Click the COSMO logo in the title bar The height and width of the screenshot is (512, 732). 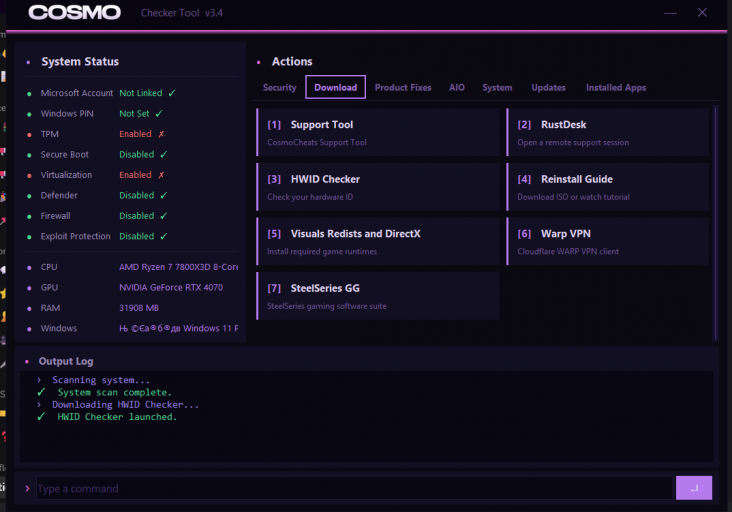pos(74,13)
